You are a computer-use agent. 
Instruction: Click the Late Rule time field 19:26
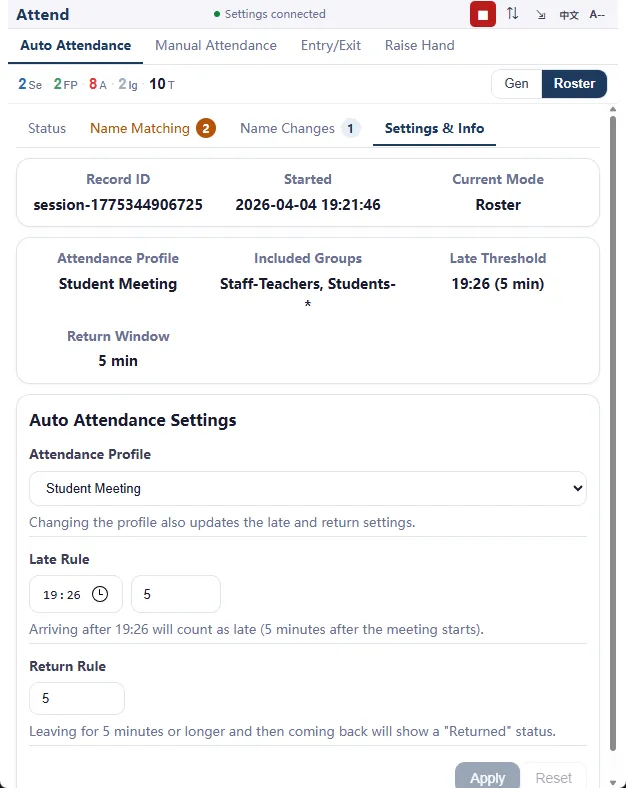point(76,594)
